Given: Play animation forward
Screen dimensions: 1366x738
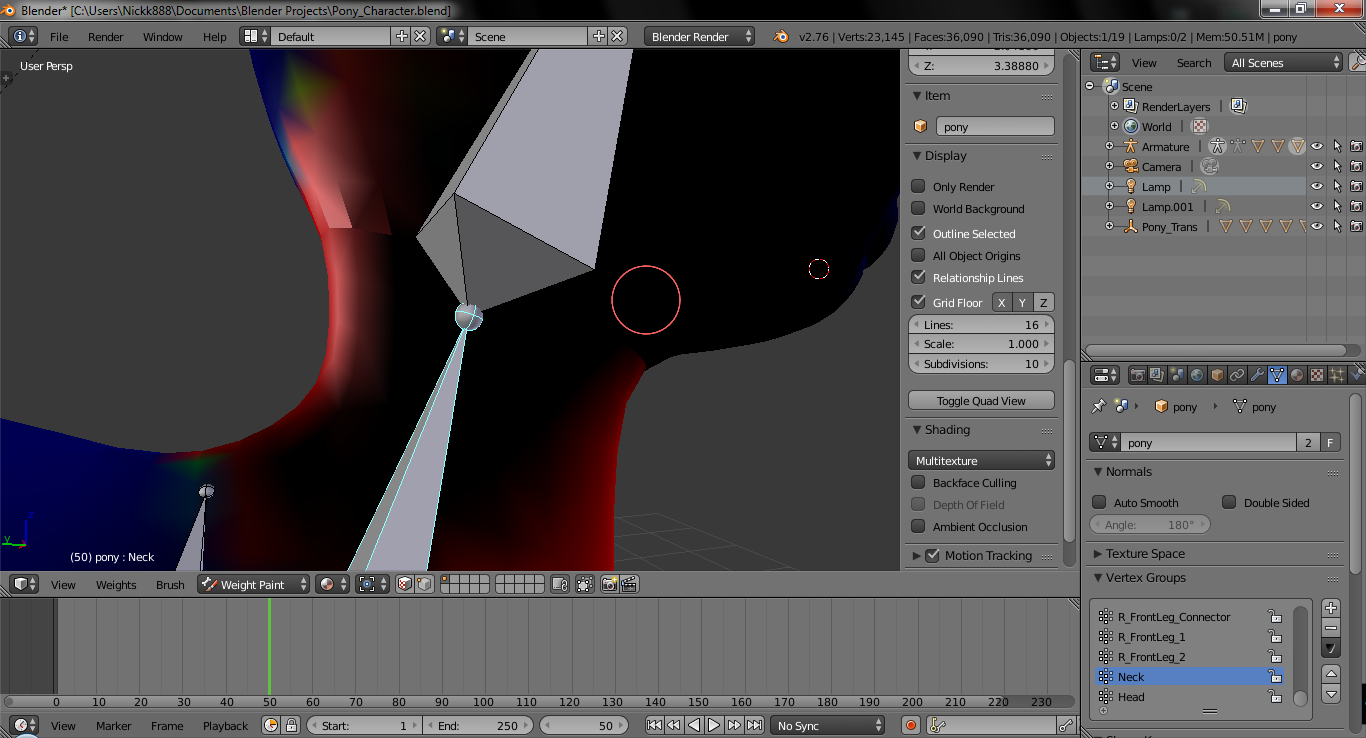Looking at the screenshot, I should pyautogui.click(x=714, y=726).
